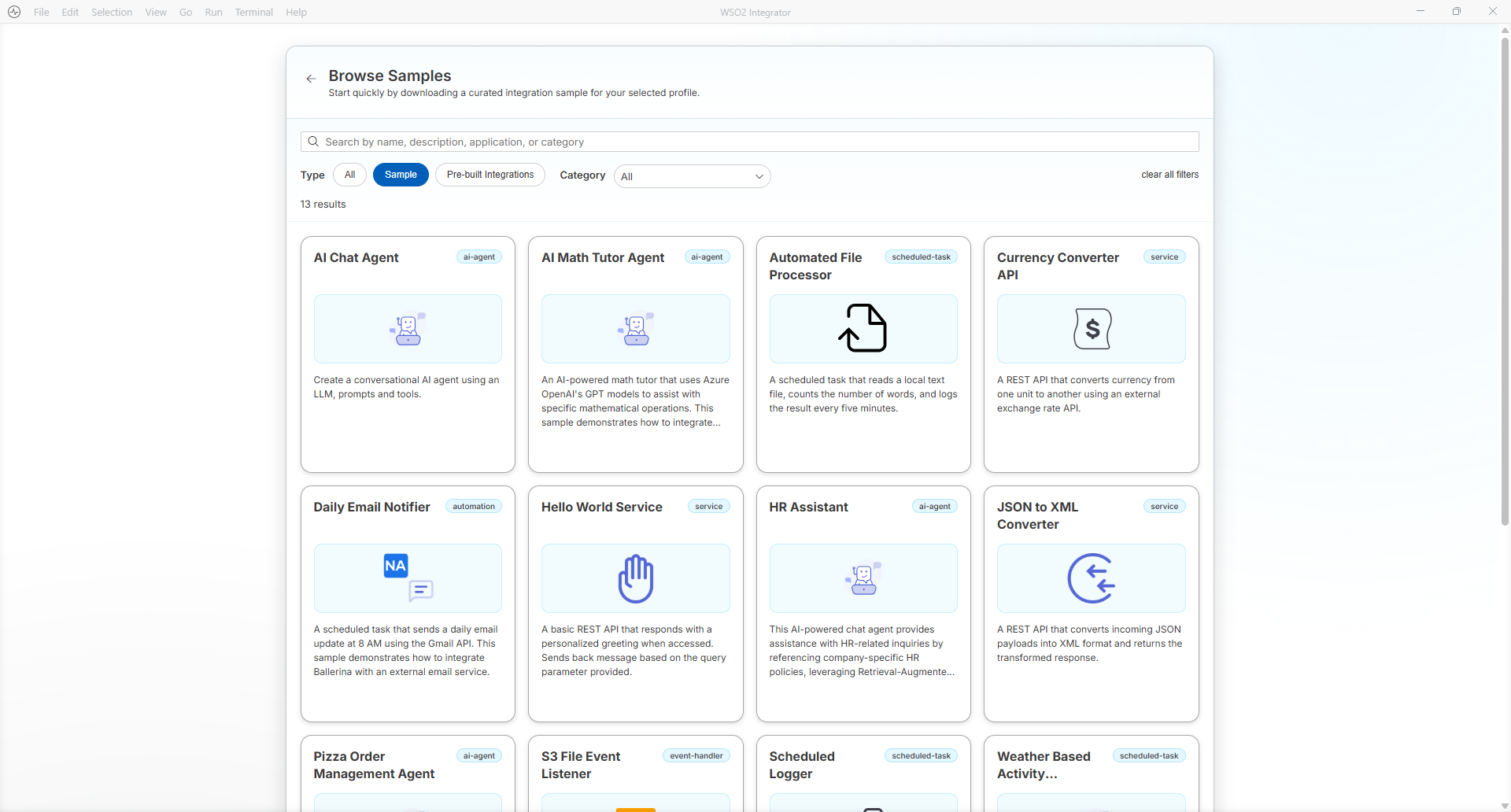Open the Help menu

coord(296,12)
